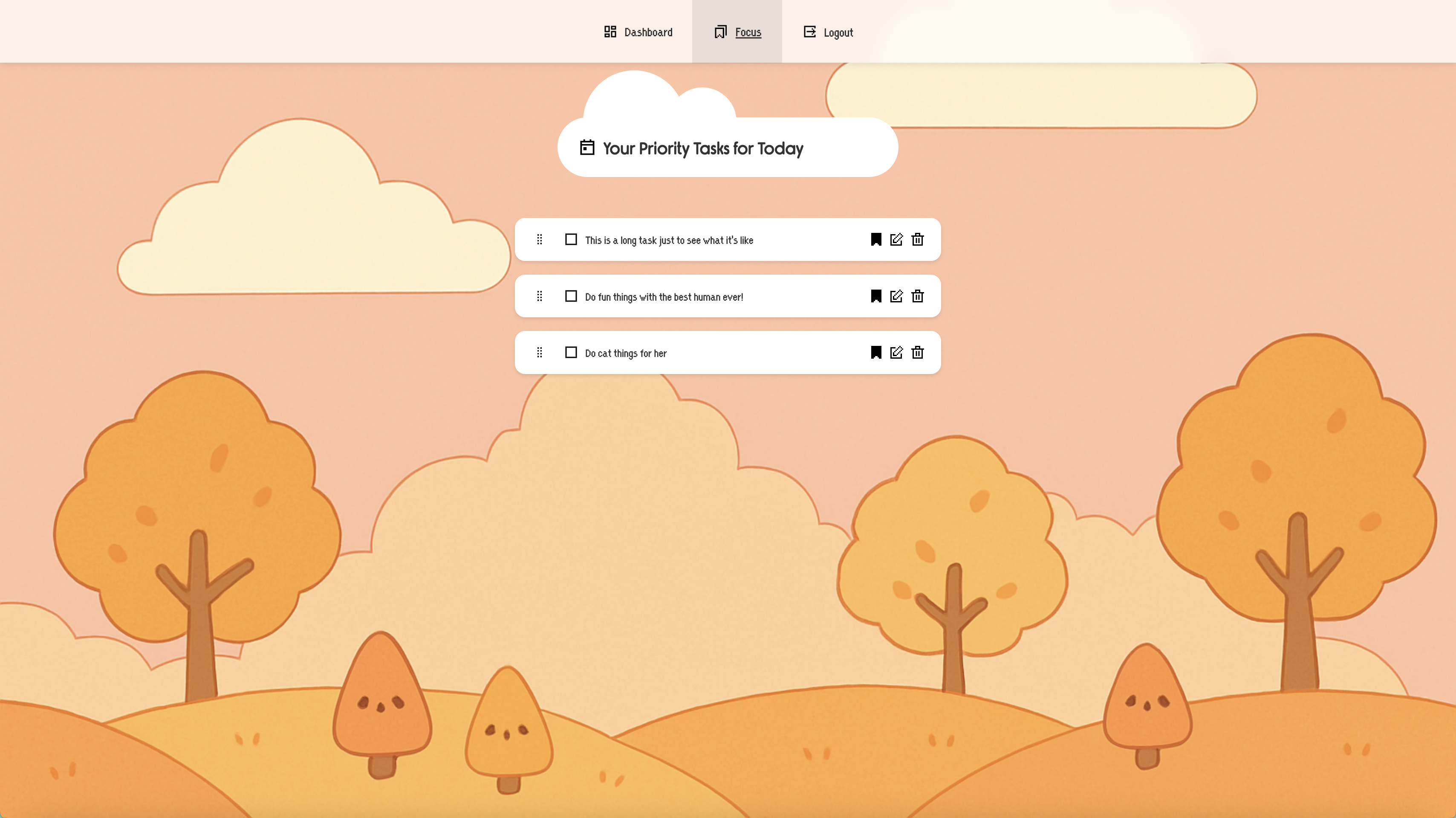Open the edit icon for the long task
The width and height of the screenshot is (1456, 818).
pos(896,240)
